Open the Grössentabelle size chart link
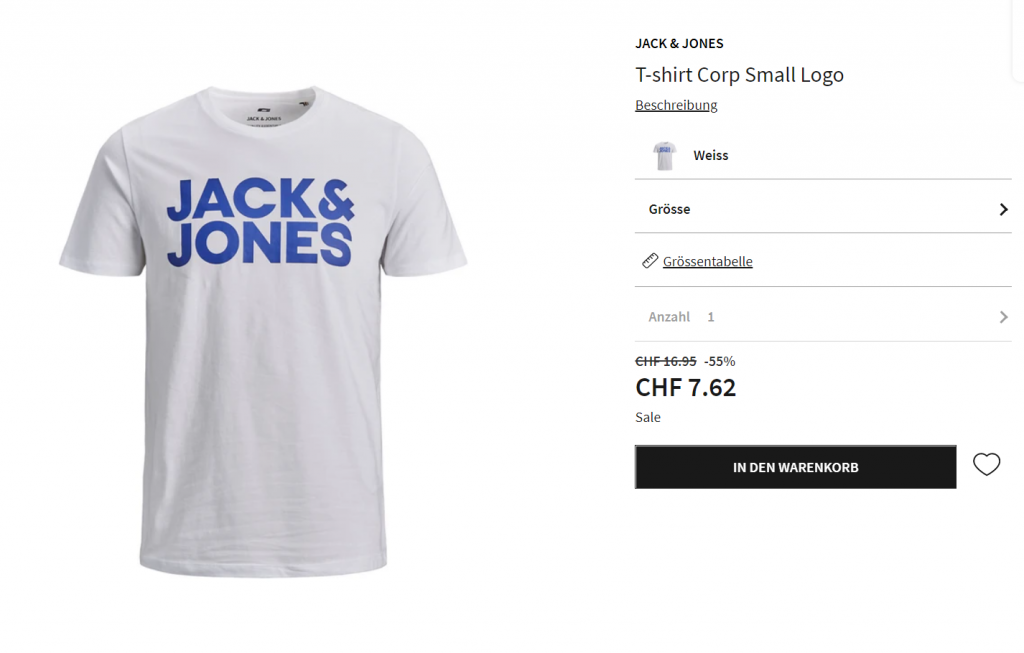The image size is (1024, 653). (x=707, y=261)
